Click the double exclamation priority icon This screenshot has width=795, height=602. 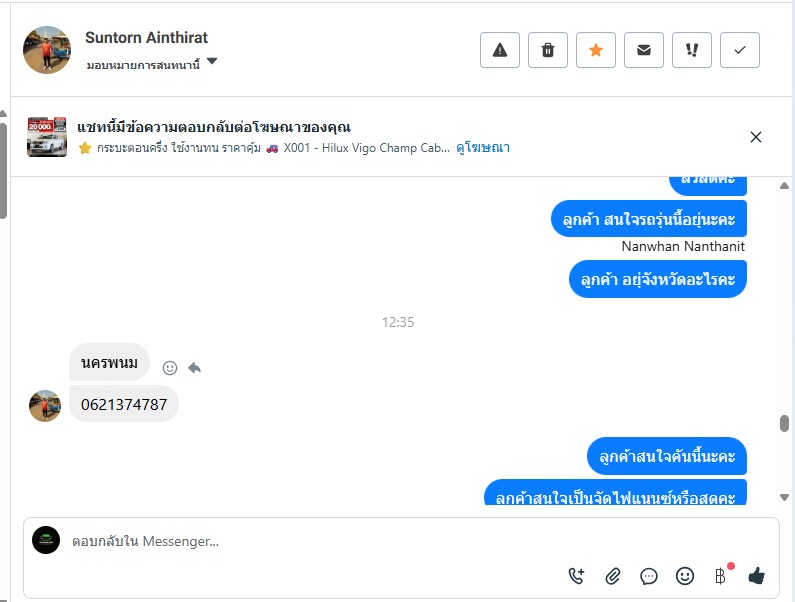click(692, 50)
